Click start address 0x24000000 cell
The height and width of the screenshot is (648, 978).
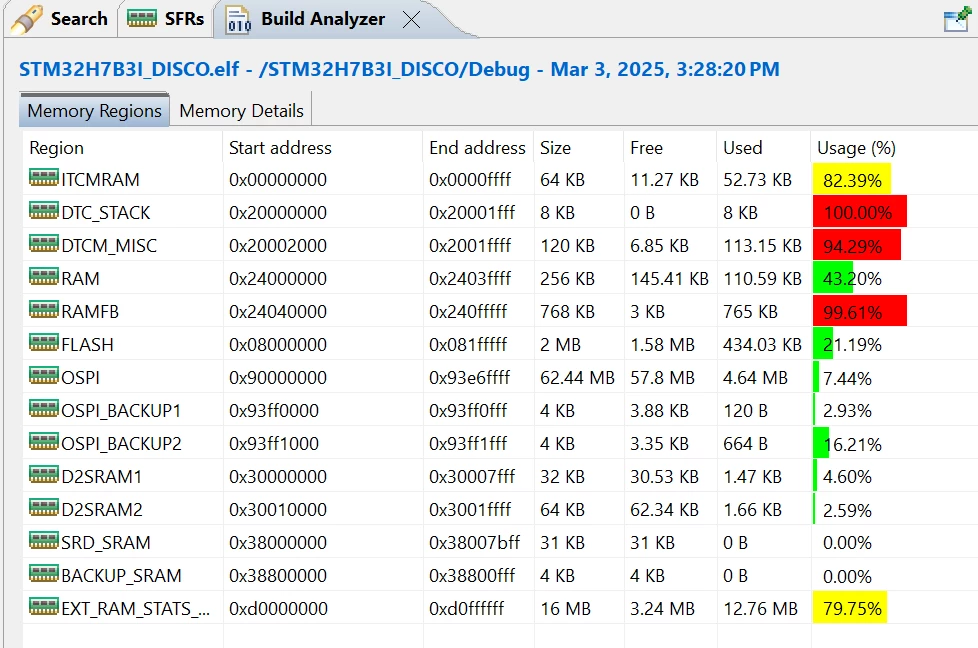pyautogui.click(x=278, y=279)
